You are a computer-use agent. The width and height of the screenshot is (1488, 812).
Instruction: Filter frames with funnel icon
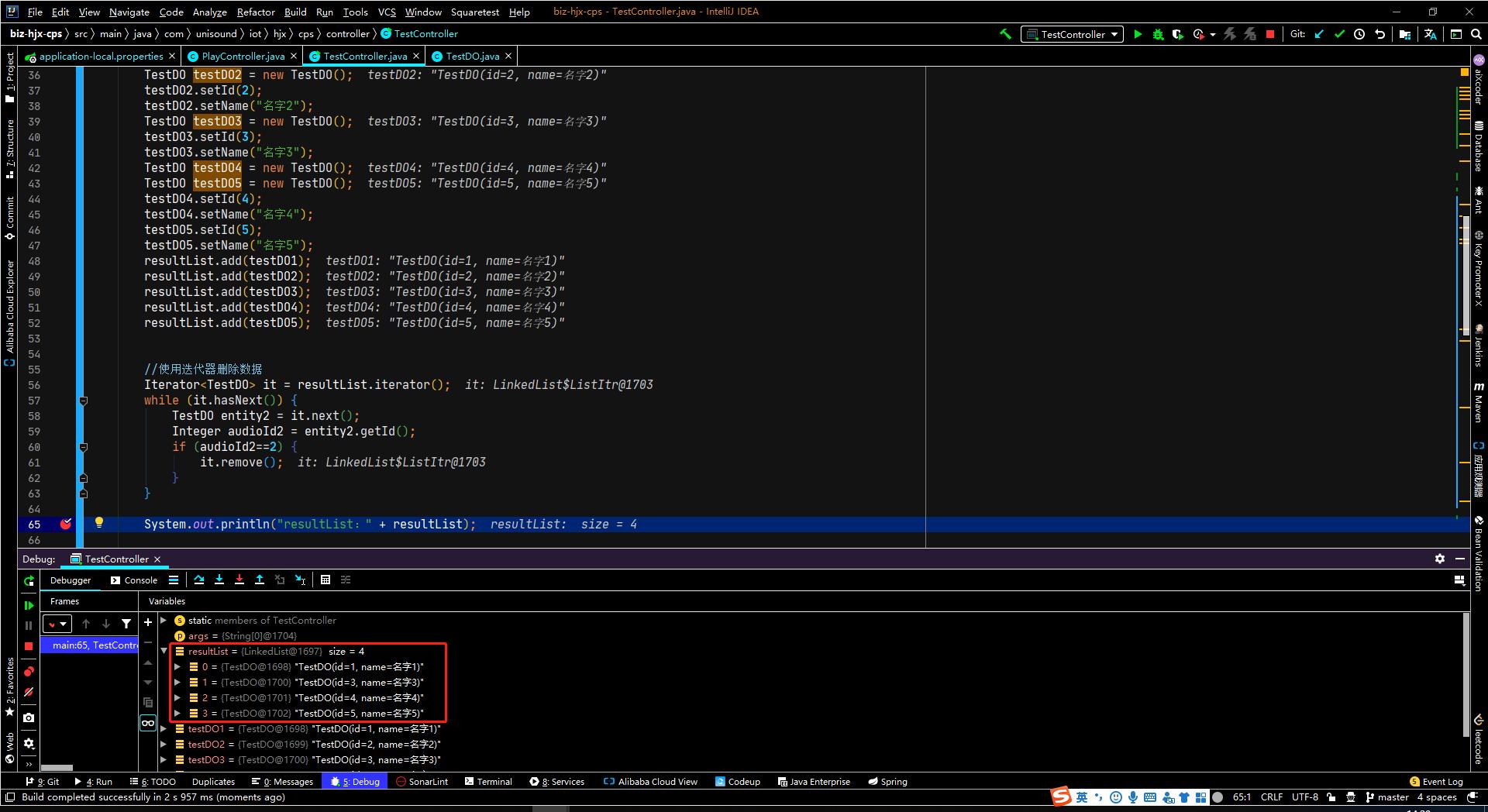tap(126, 624)
